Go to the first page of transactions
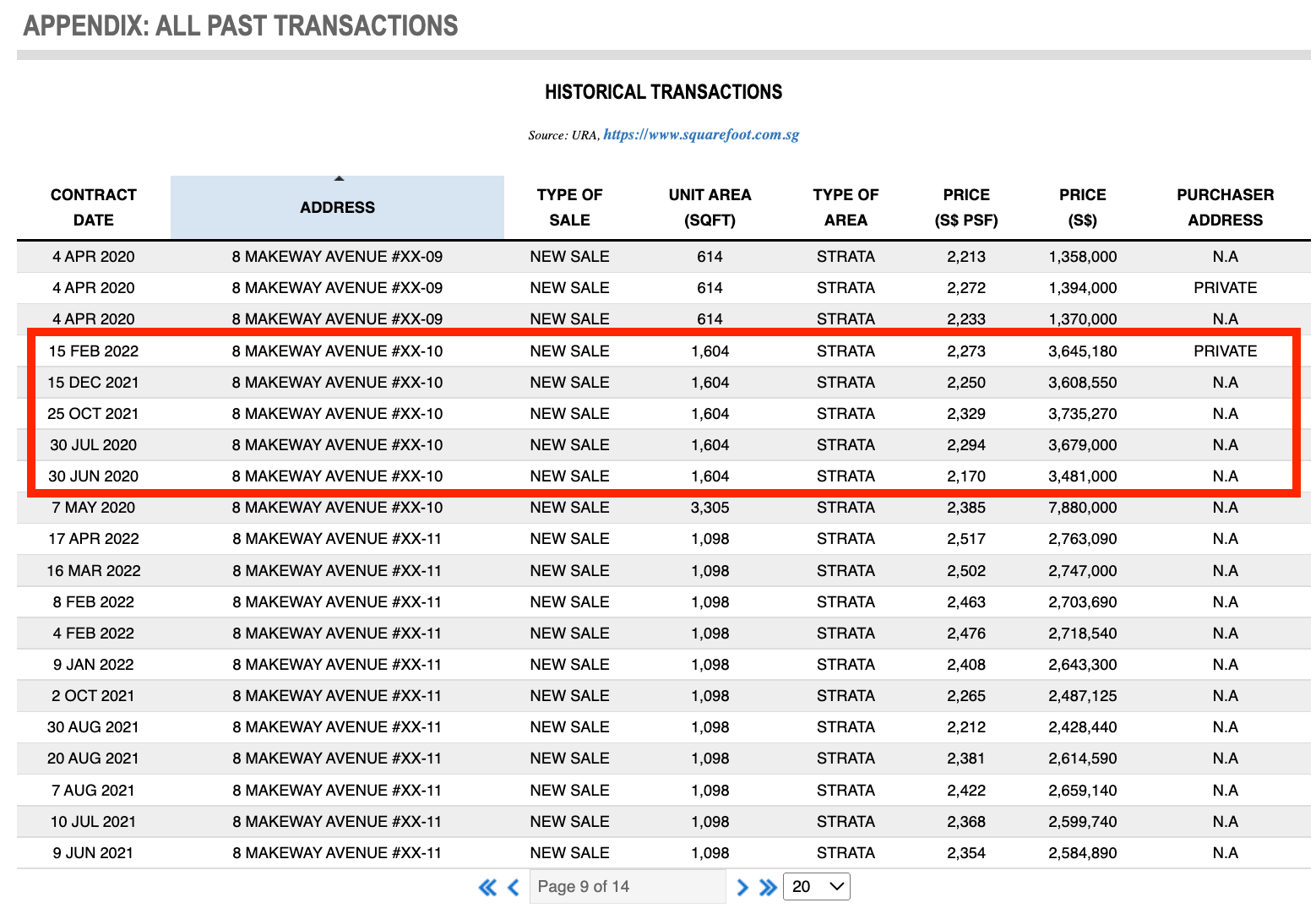The width and height of the screenshot is (1316, 919). click(487, 887)
